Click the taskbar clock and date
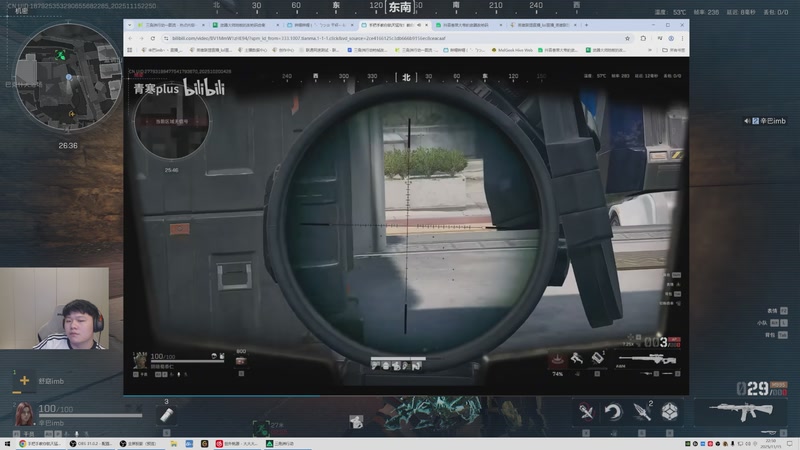The image size is (800, 450). point(771,444)
